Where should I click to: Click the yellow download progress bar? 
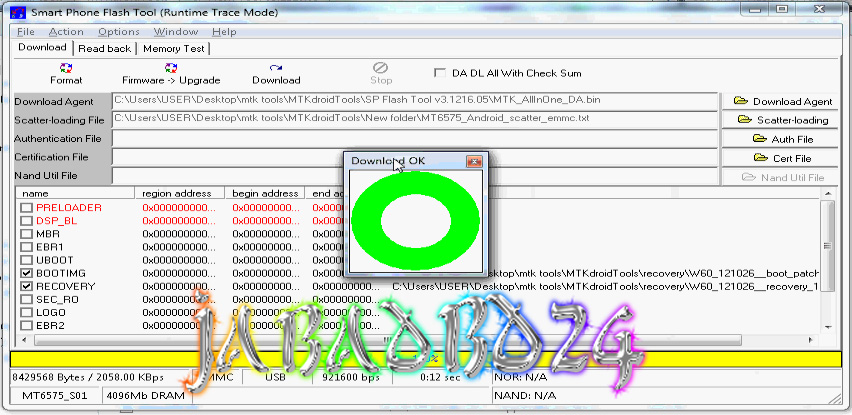click(x=425, y=359)
